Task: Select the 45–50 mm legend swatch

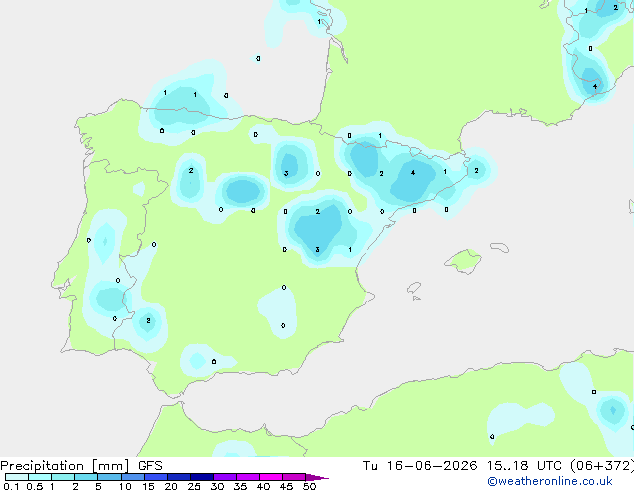Action: (294, 477)
